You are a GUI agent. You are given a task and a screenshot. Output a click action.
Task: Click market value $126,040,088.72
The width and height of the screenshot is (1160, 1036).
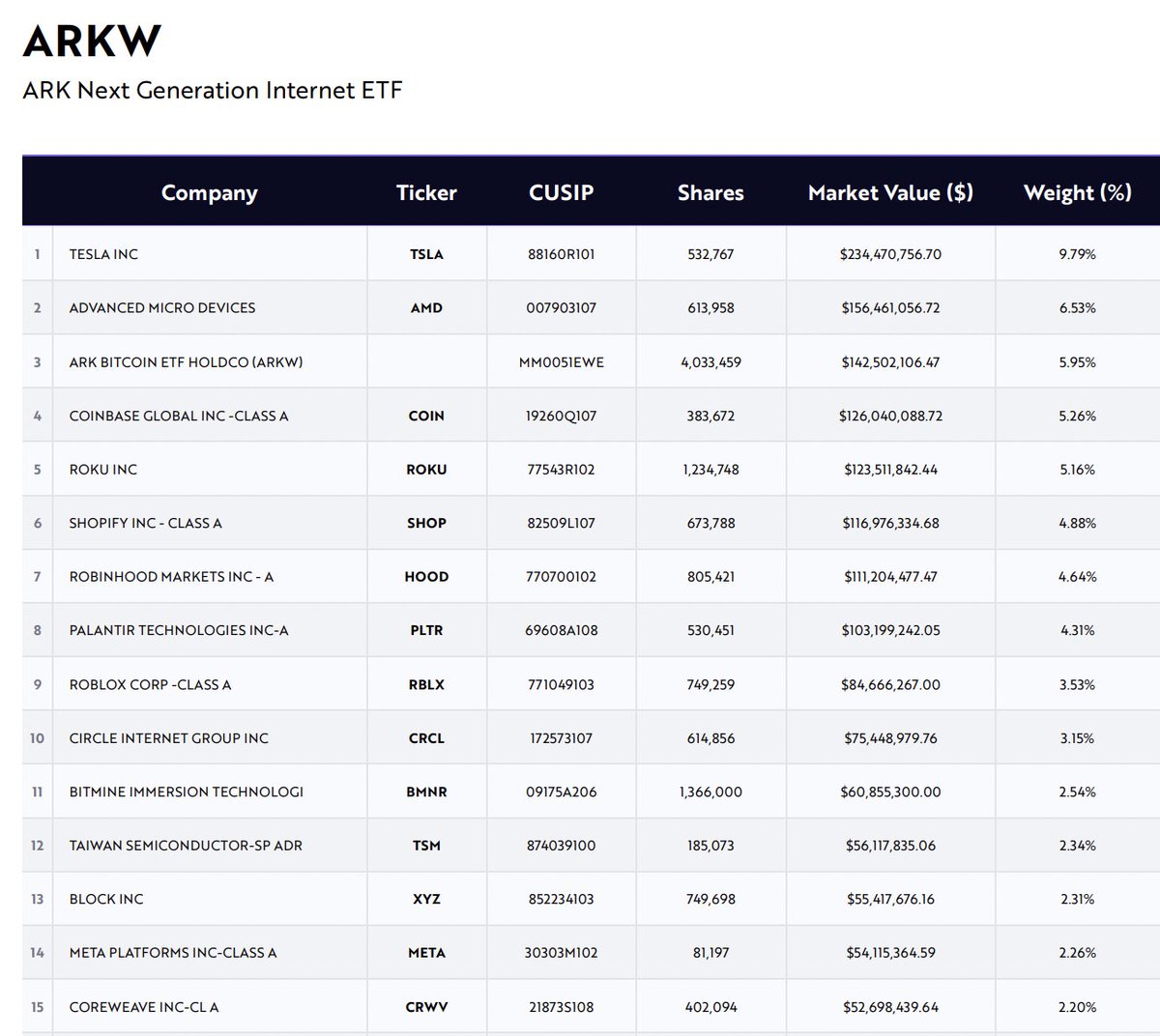point(890,416)
